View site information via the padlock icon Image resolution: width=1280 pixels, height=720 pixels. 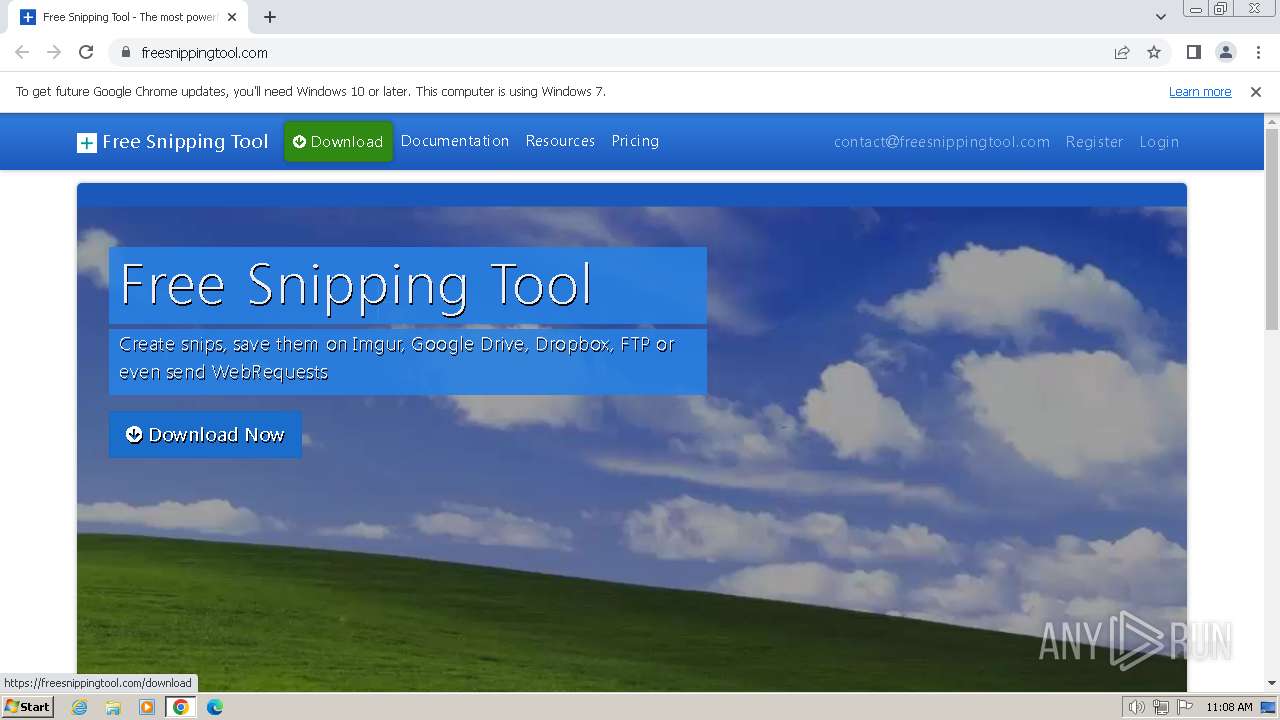point(125,52)
